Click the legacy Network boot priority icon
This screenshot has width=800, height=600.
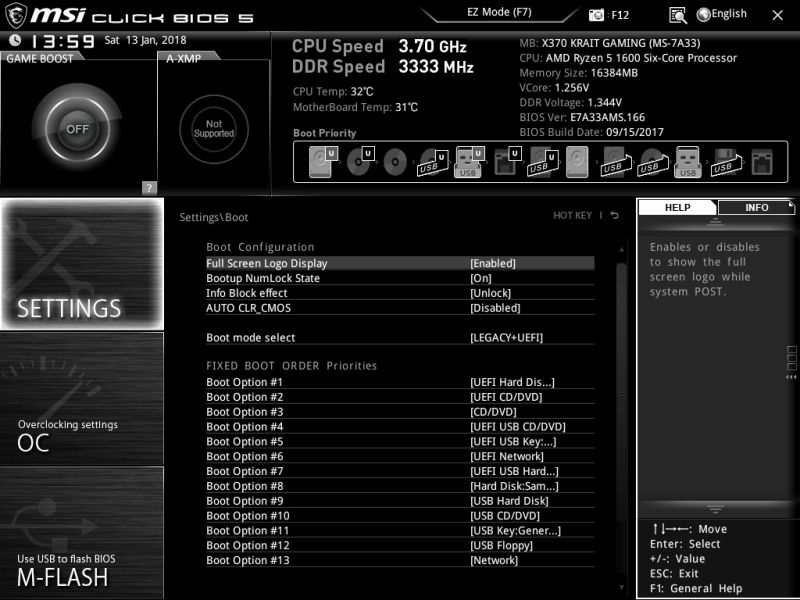point(762,162)
